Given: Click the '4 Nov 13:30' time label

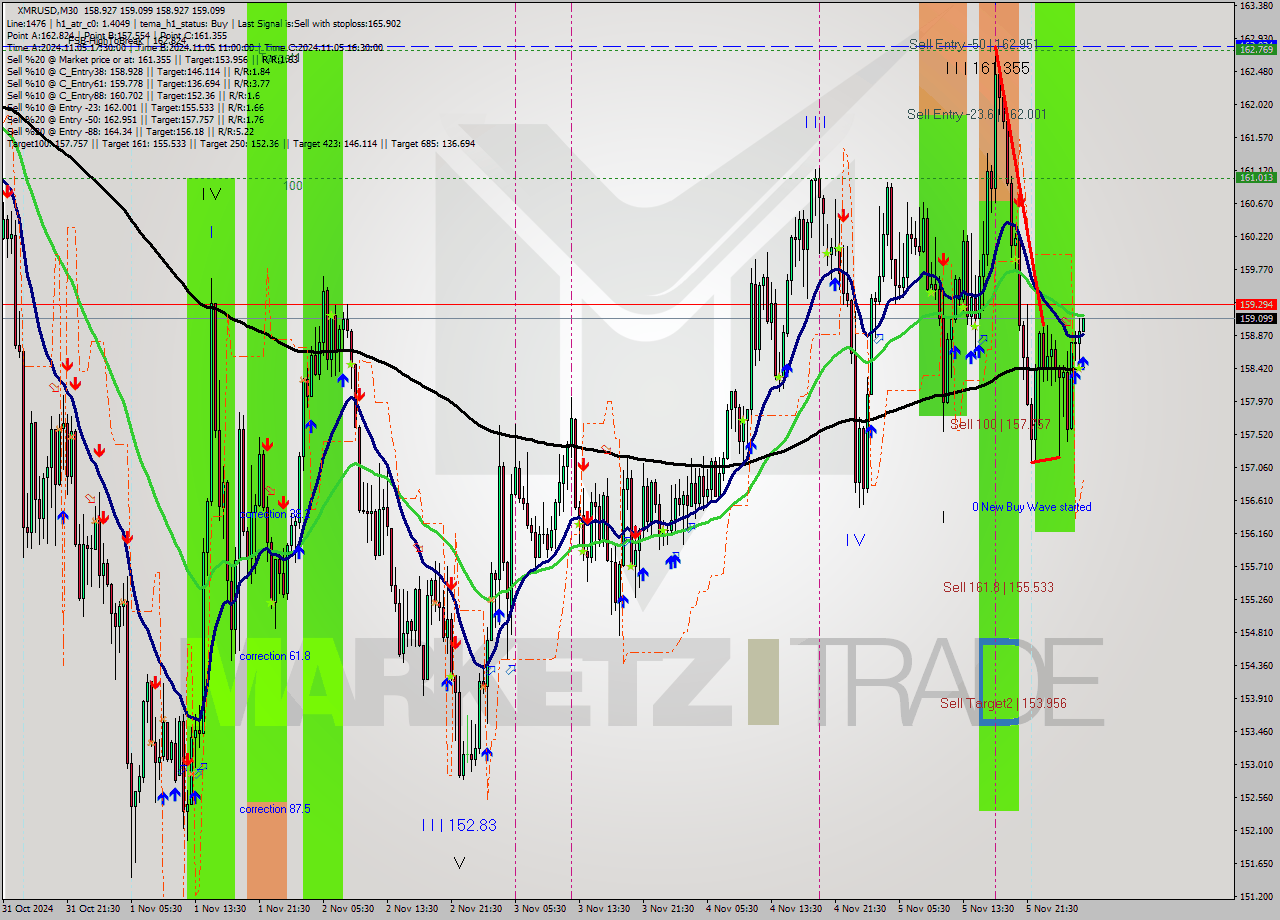Looking at the screenshot, I should [x=797, y=909].
